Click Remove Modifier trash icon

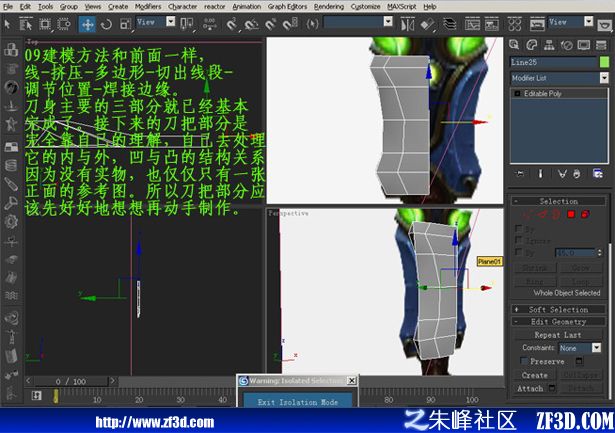pyautogui.click(x=577, y=173)
